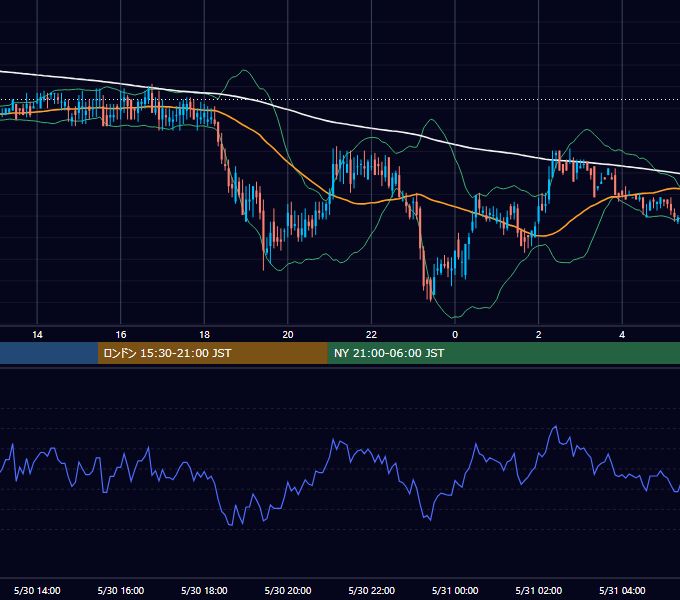Click the 5/31 00:00 date label
Viewport: 680px width, 600px height.
coord(455,590)
